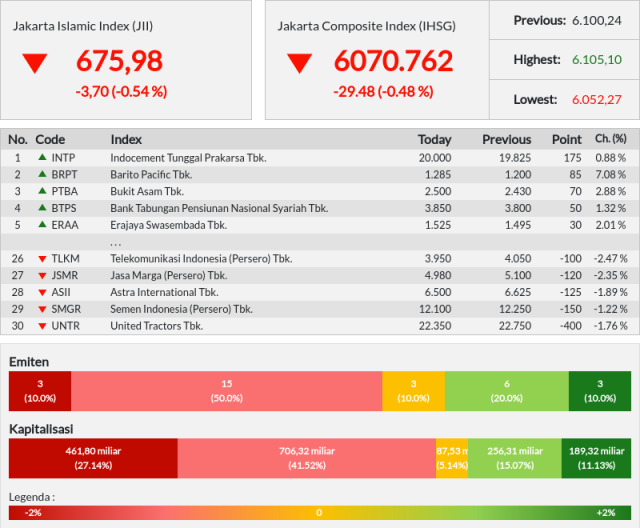Select the yellow Emiten segment 3 (10.0%)
This screenshot has width=640, height=528.
pos(413,391)
